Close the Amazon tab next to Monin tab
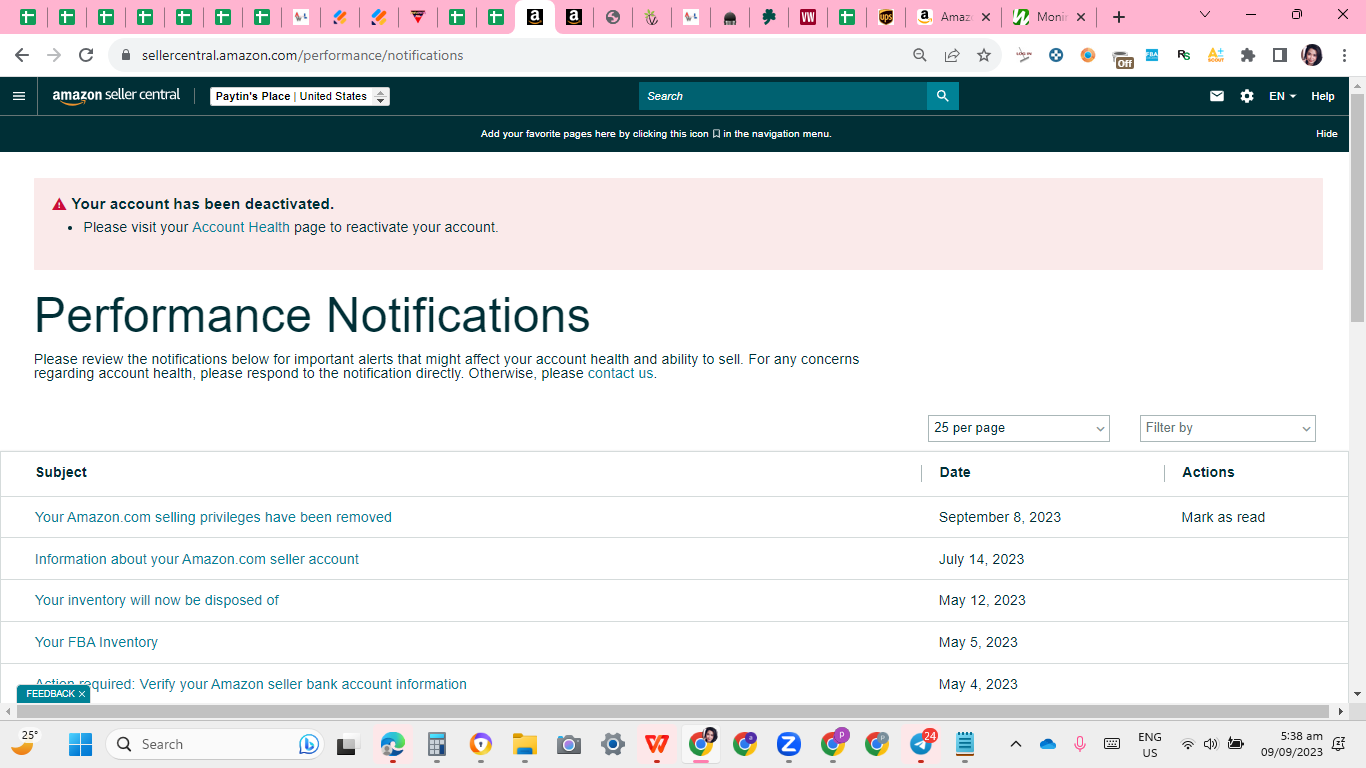The height and width of the screenshot is (768, 1366). tap(987, 17)
